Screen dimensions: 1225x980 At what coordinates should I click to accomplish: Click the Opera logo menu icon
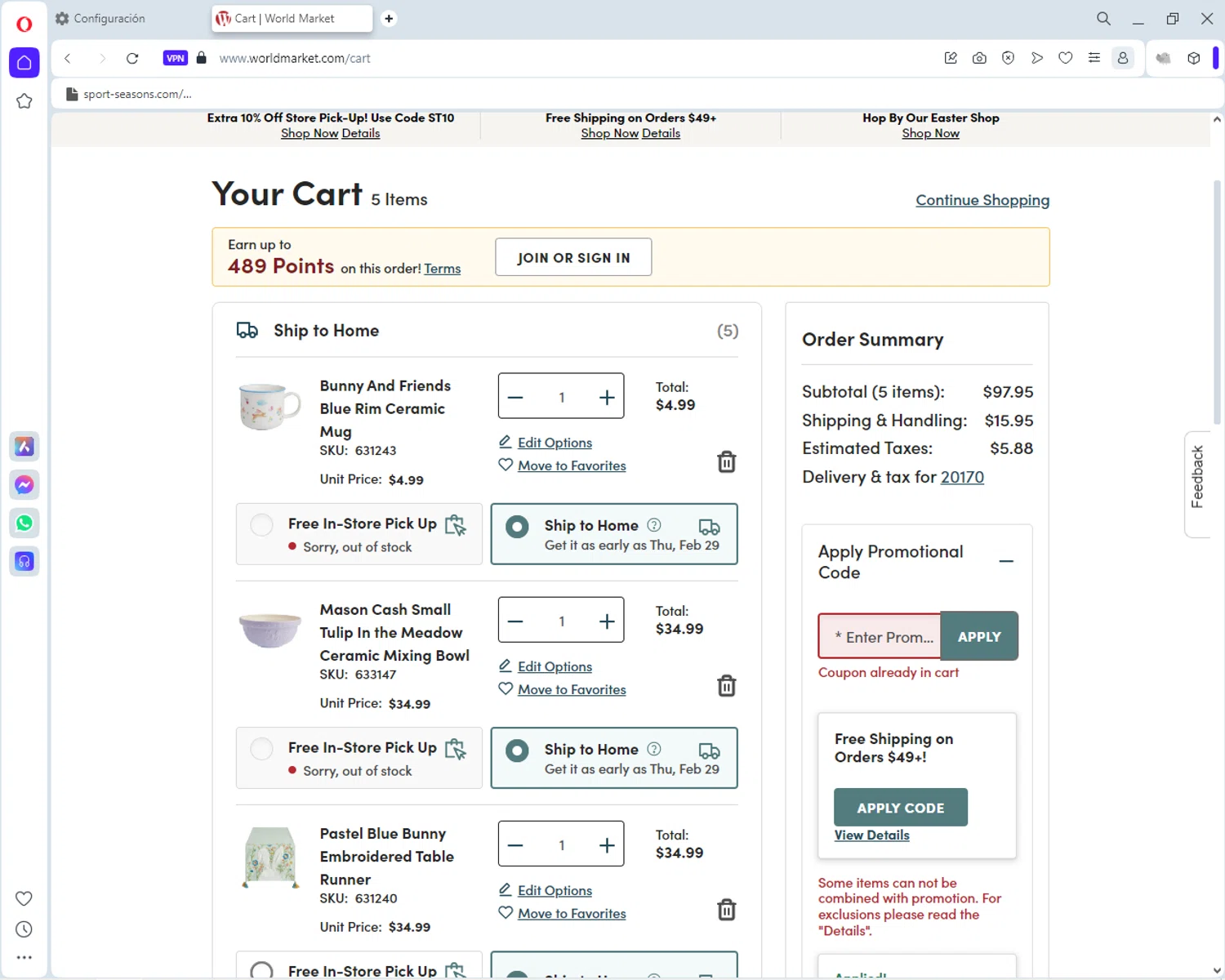[24, 24]
